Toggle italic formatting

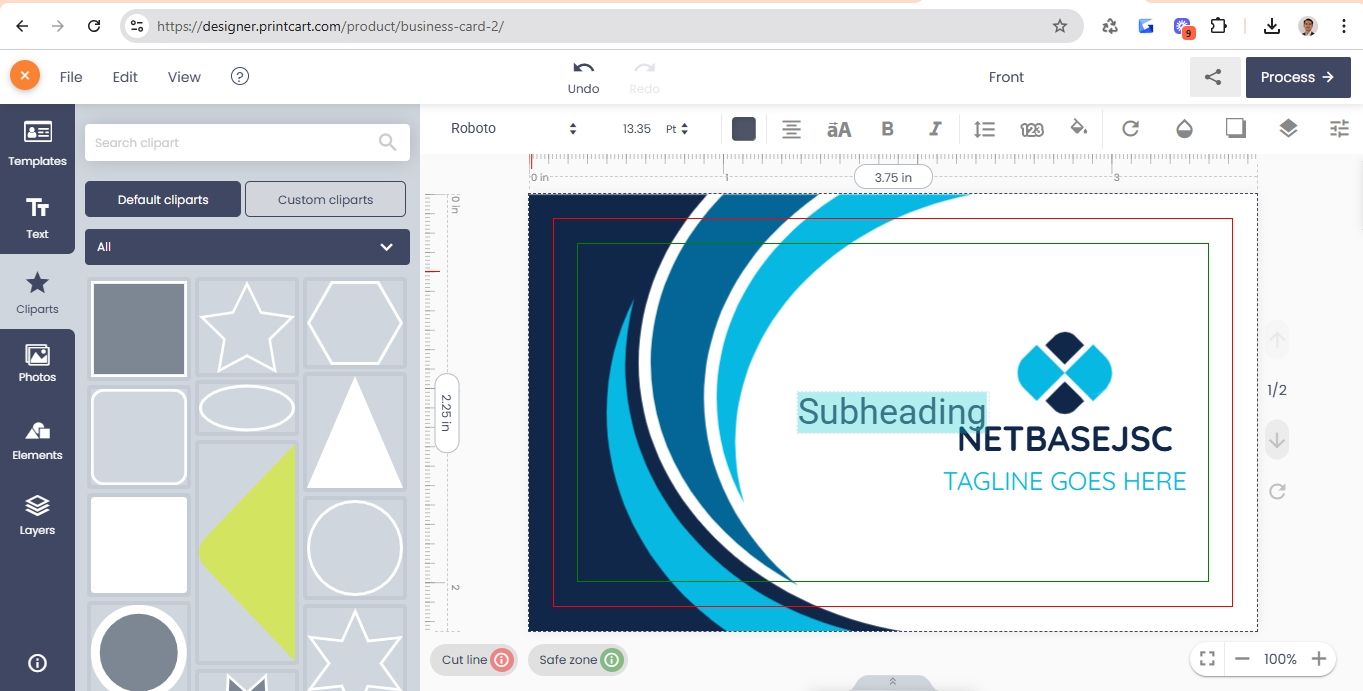tap(935, 129)
